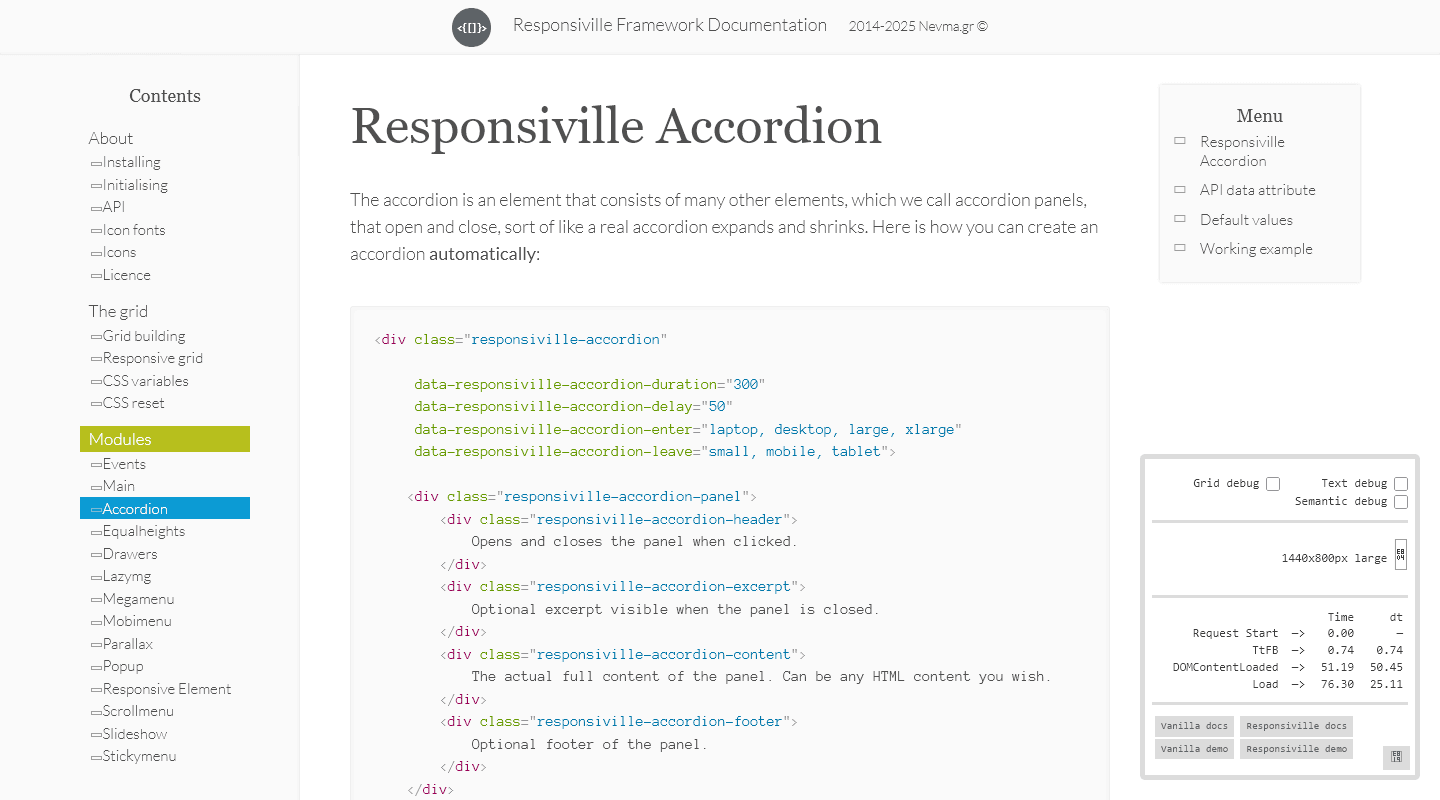Image resolution: width=1440 pixels, height=800 pixels.
Task: Jump to 'API data attribute' section
Action: tap(1258, 190)
